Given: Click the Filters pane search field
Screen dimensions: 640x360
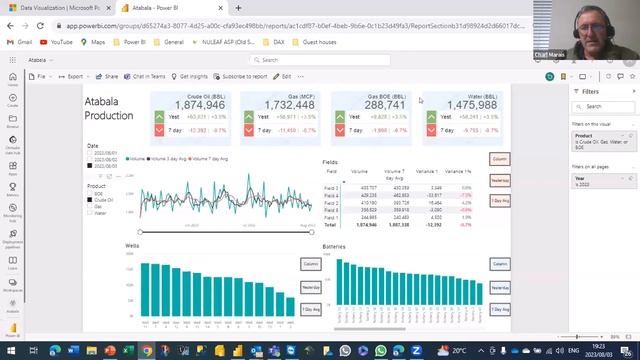Looking at the screenshot, I should click(603, 107).
